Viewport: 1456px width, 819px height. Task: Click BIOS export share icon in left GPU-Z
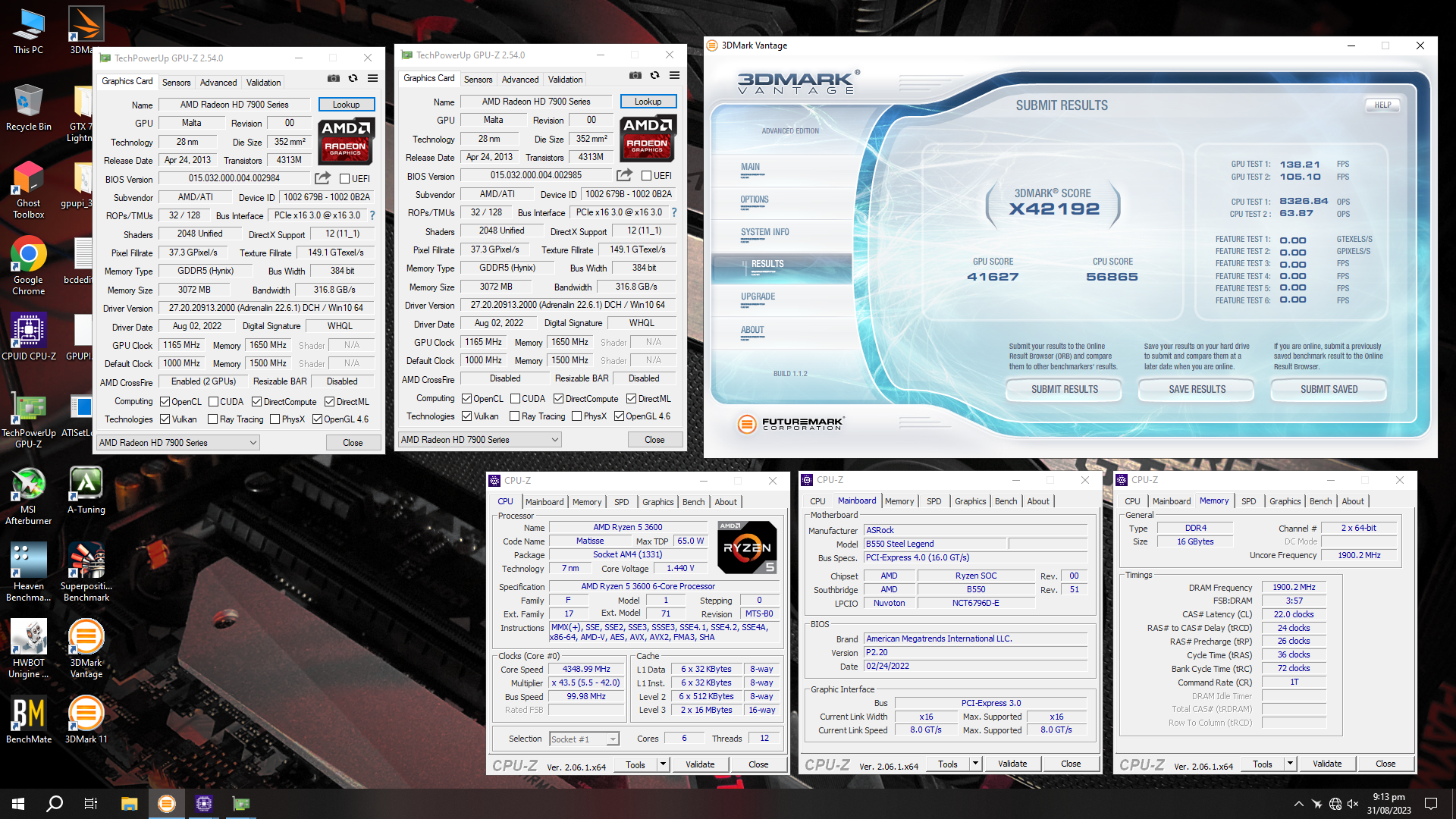(x=323, y=178)
